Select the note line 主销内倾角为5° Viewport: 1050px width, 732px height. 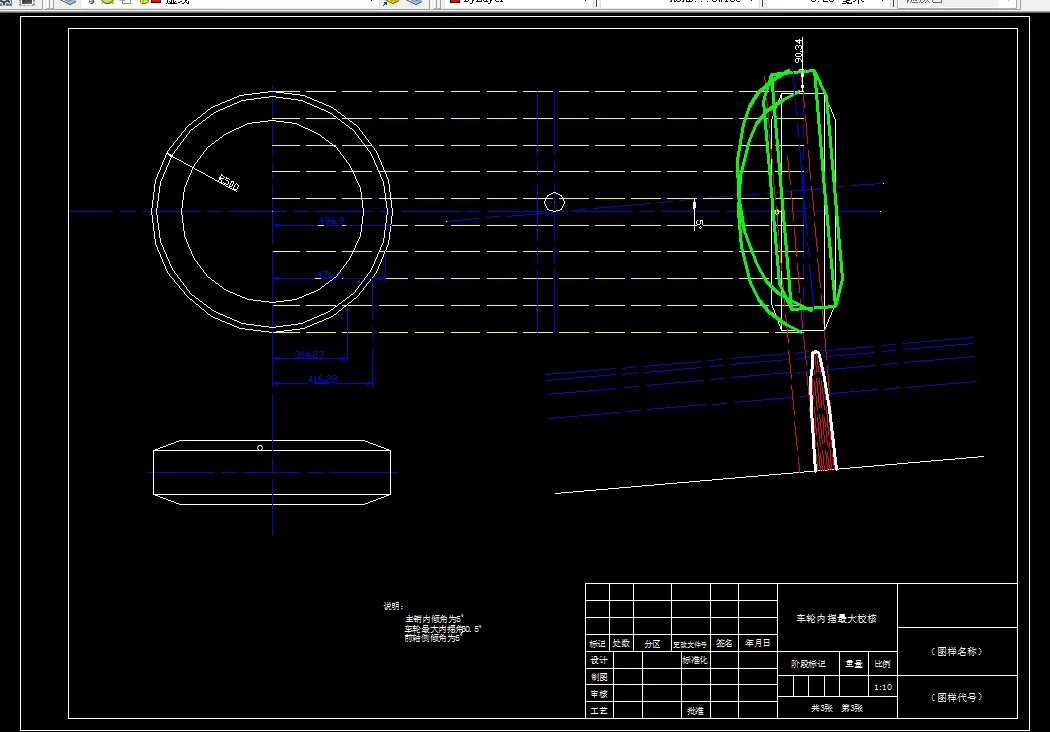(x=434, y=619)
